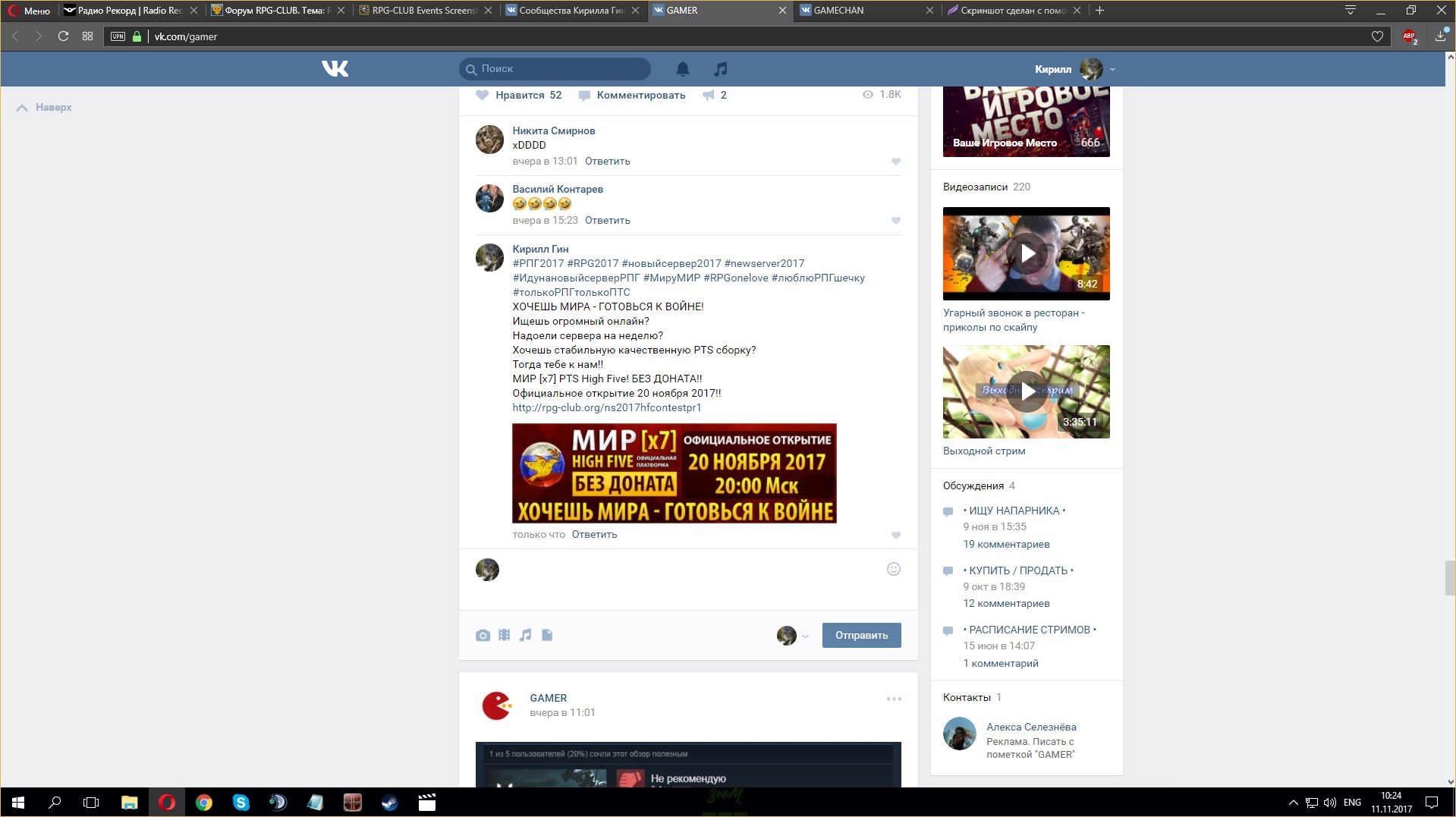Image resolution: width=1456 pixels, height=817 pixels.
Task: Click the МИР x7 banner image
Action: [x=675, y=473]
